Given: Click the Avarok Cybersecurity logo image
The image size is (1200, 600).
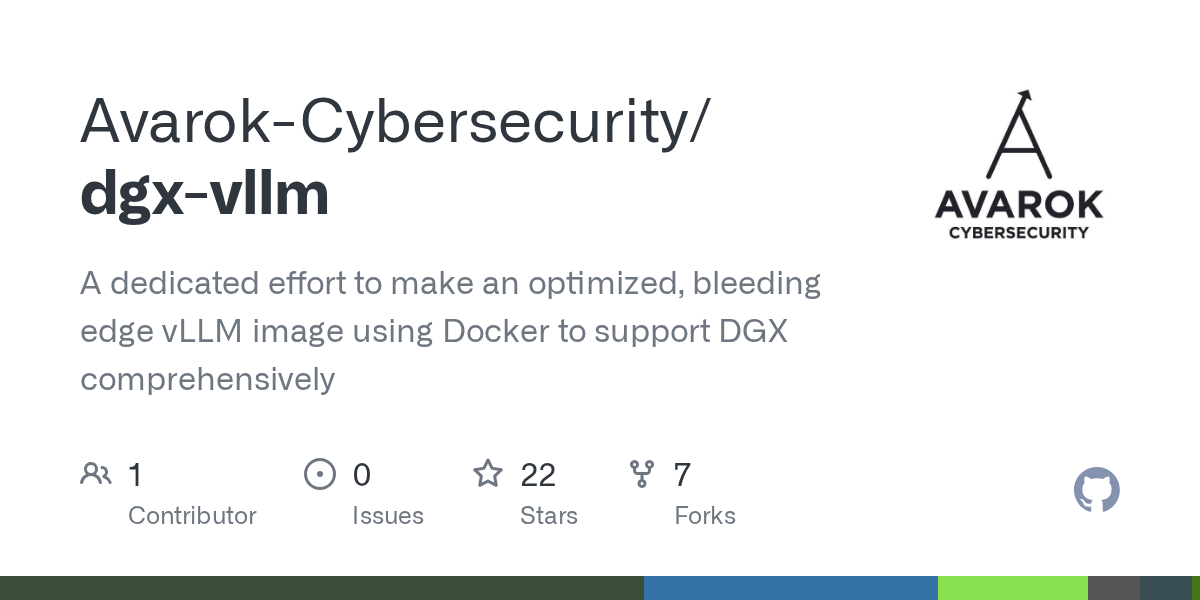Looking at the screenshot, I should point(1018,165).
